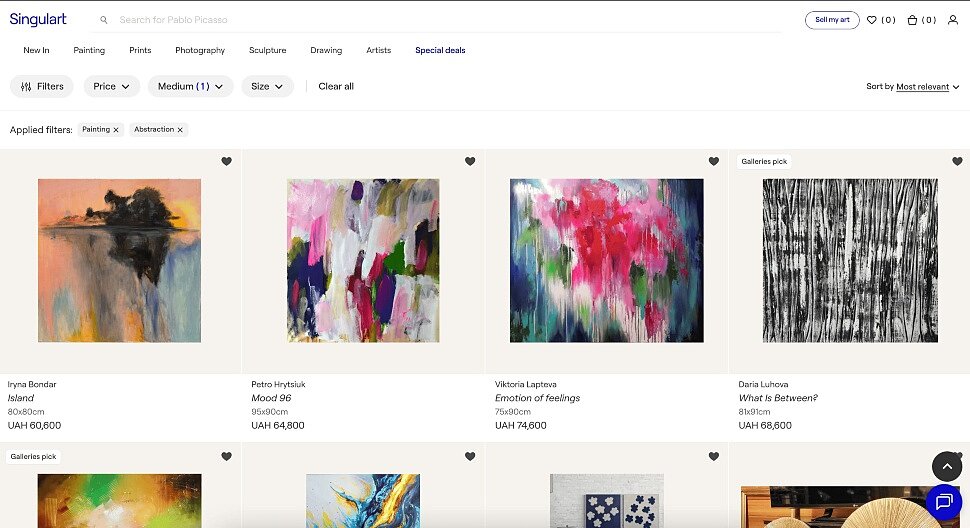The width and height of the screenshot is (970, 528).
Task: Toggle favorite heart on Mood 96
Action: tap(470, 161)
